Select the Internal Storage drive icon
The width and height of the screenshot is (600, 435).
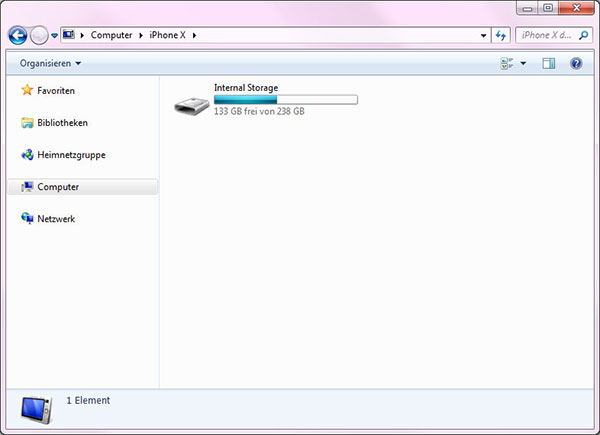tap(192, 106)
